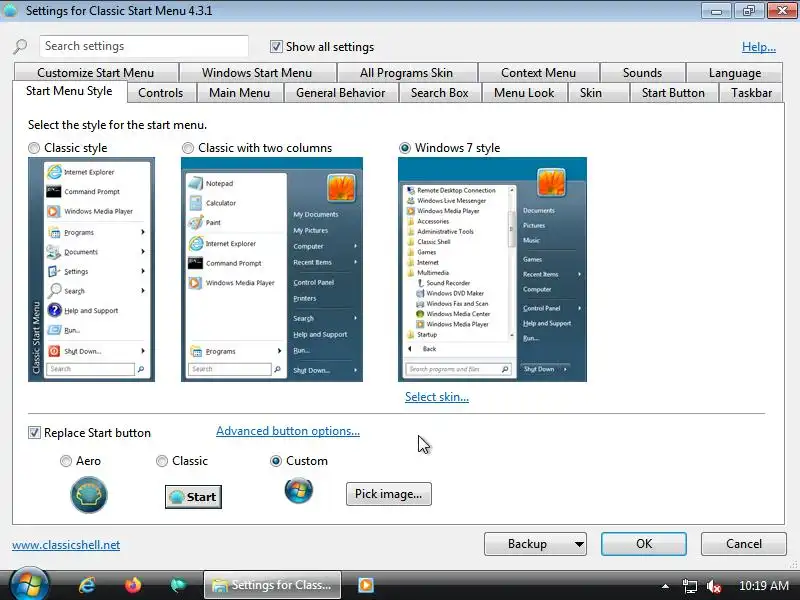Click Settings for Class... taskbar button
This screenshot has width=800, height=600.
pos(272,585)
